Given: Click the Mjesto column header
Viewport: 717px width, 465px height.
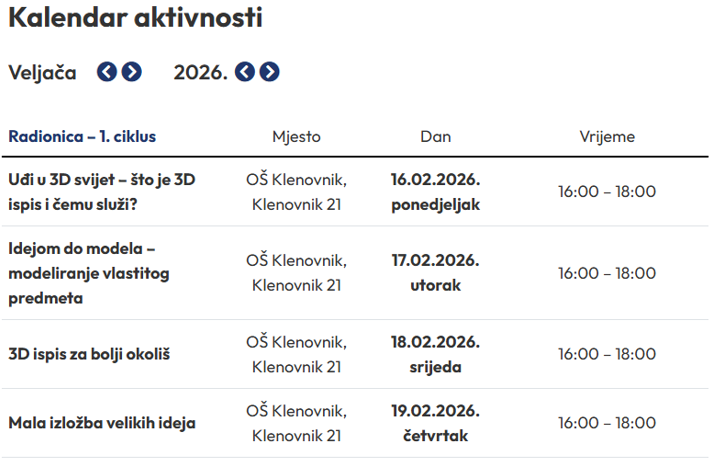Looking at the screenshot, I should tap(296, 137).
